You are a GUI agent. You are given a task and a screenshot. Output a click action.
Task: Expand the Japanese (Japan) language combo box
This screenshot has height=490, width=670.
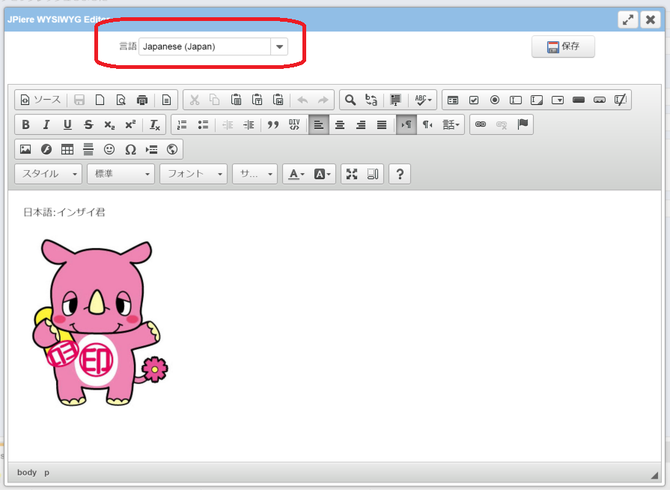[279, 47]
